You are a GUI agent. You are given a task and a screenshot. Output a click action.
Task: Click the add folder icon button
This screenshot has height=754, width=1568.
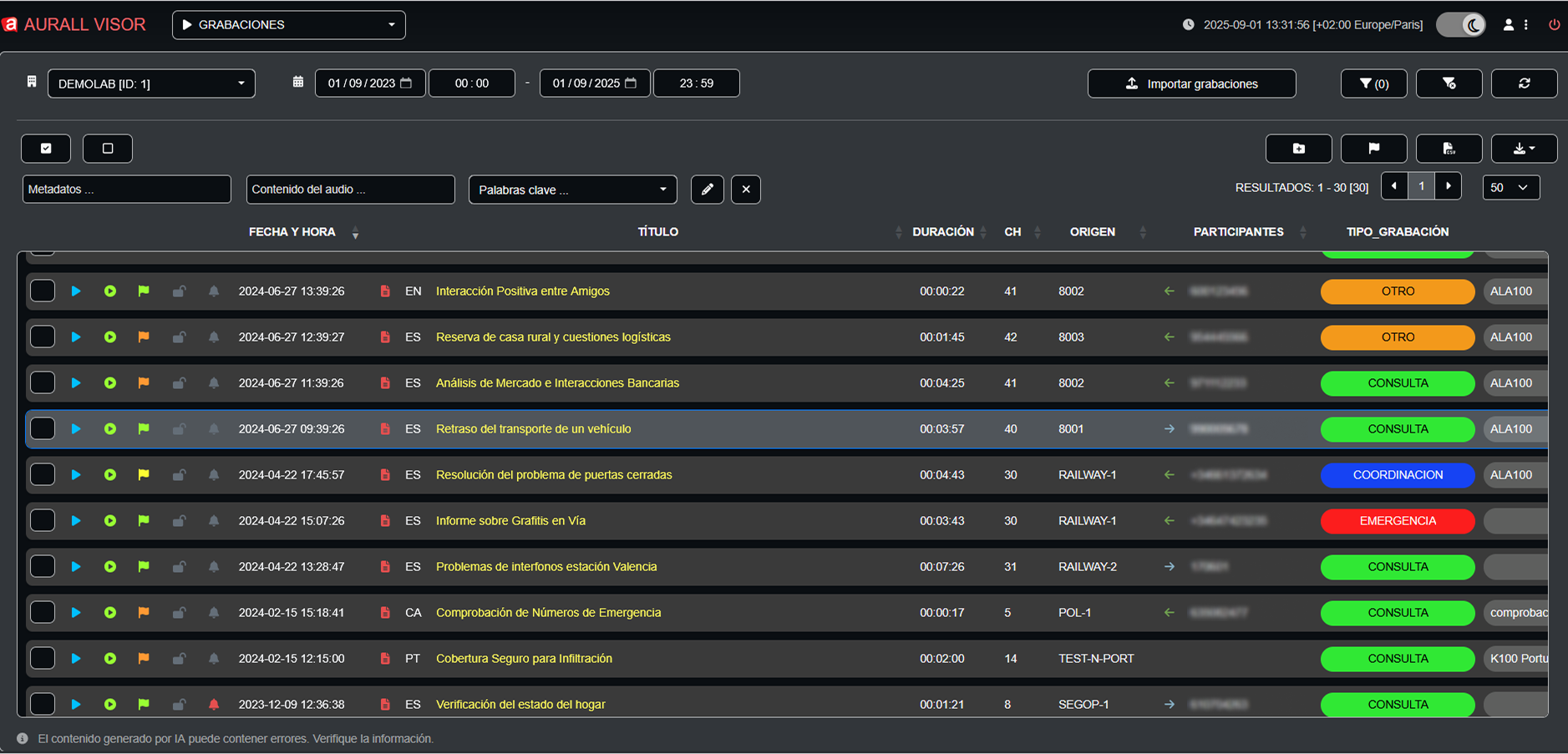pos(1298,149)
